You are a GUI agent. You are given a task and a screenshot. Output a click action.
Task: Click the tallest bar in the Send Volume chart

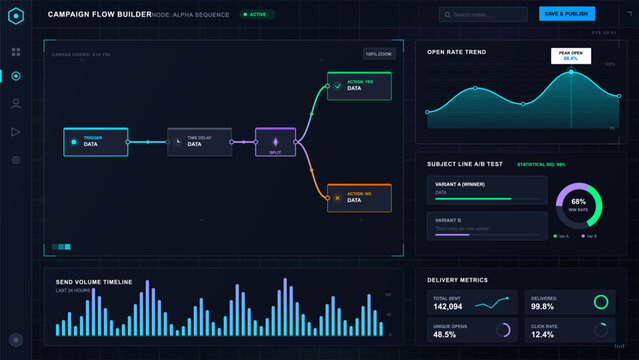click(285, 307)
